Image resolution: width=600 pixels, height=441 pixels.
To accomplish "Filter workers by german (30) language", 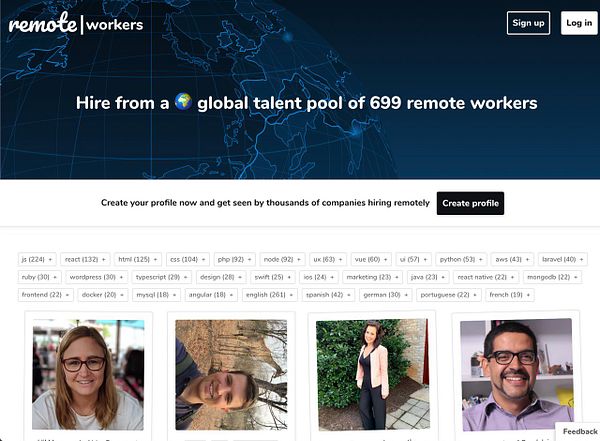I will (386, 295).
